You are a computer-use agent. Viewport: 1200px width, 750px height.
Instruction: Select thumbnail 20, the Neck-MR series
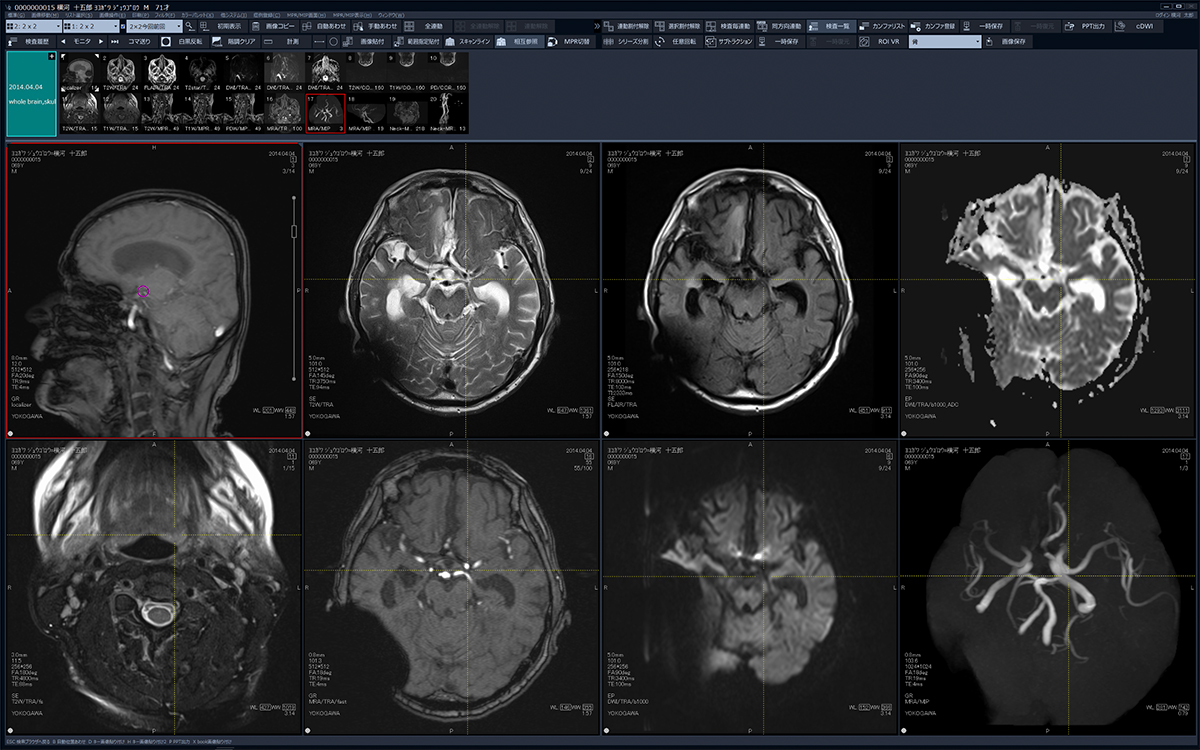[447, 114]
